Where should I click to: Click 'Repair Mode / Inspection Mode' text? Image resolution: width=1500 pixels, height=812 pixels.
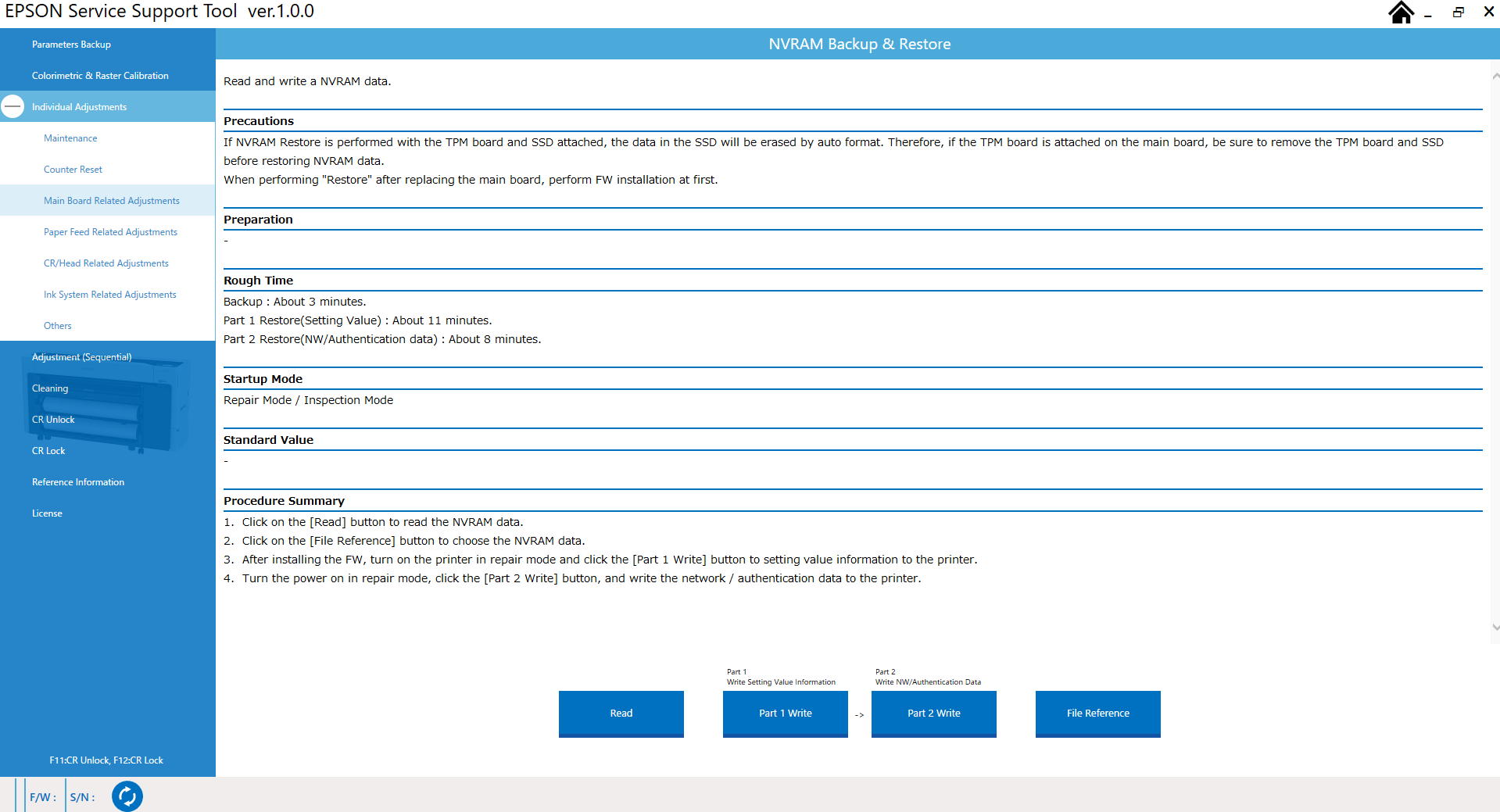(308, 400)
